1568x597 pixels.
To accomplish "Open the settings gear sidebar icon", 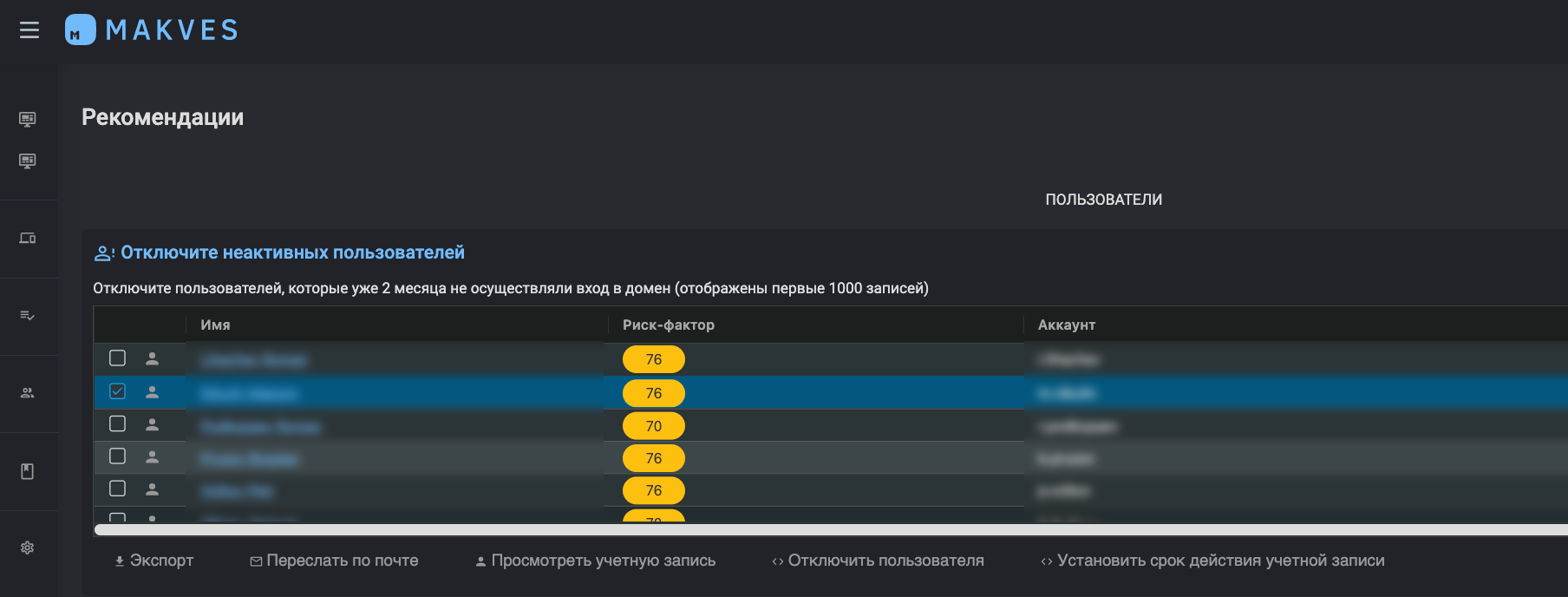I will click(28, 548).
